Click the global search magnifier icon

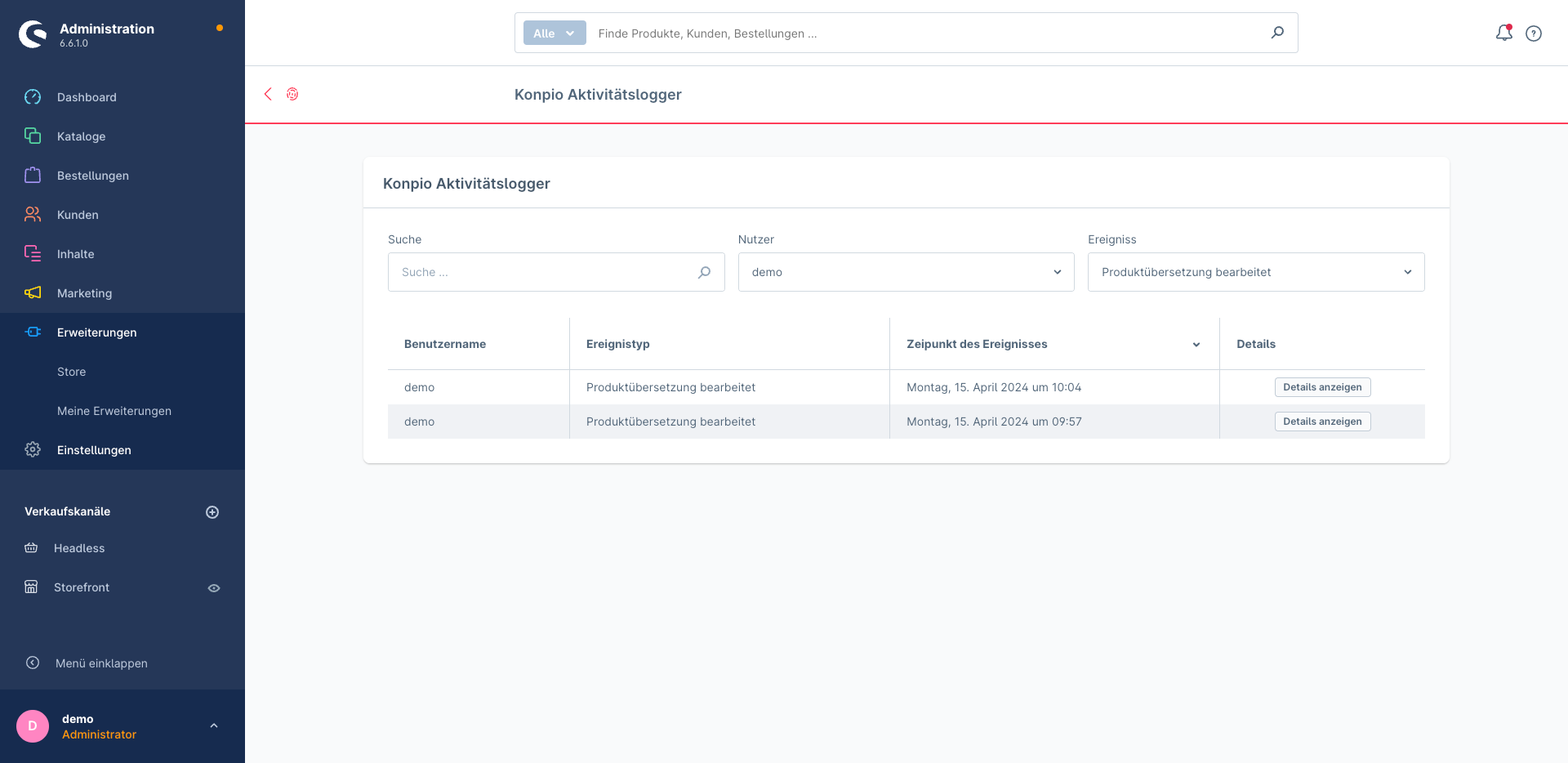[x=1277, y=33]
